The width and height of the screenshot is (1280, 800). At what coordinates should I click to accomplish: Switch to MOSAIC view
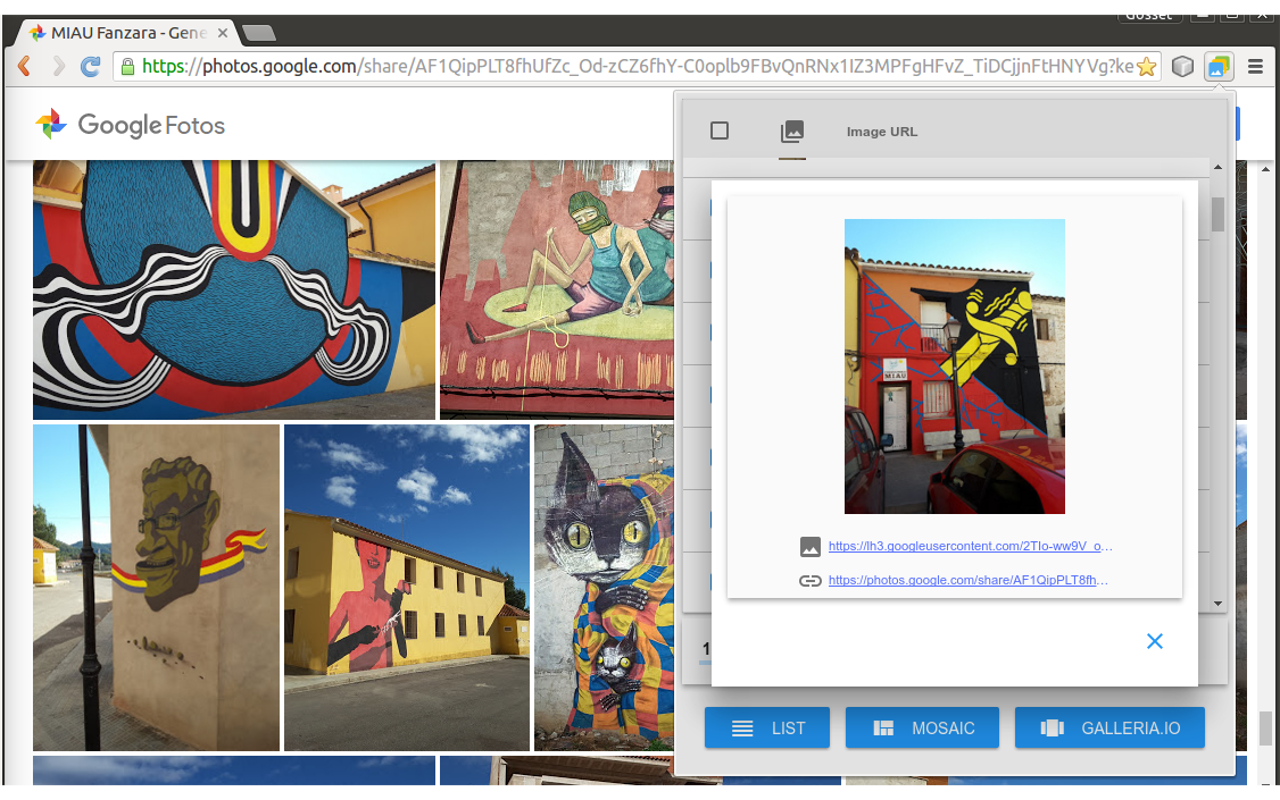click(x=922, y=728)
